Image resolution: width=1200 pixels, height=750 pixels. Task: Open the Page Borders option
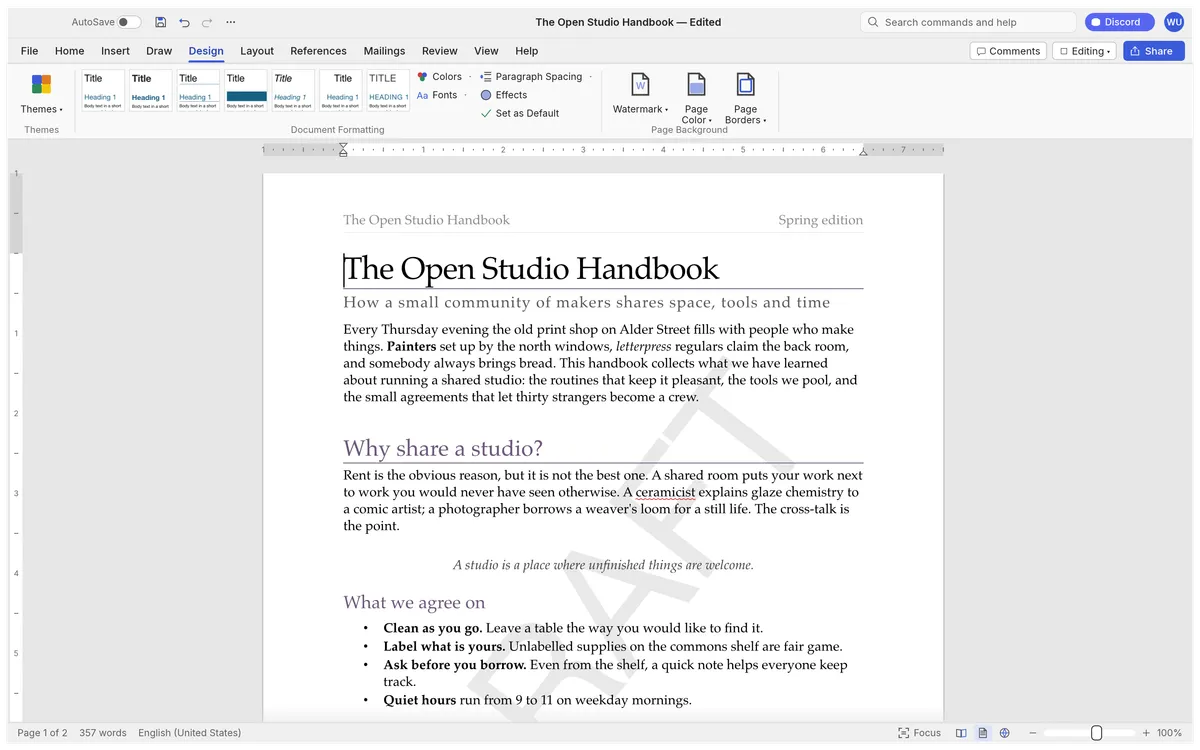coord(745,98)
